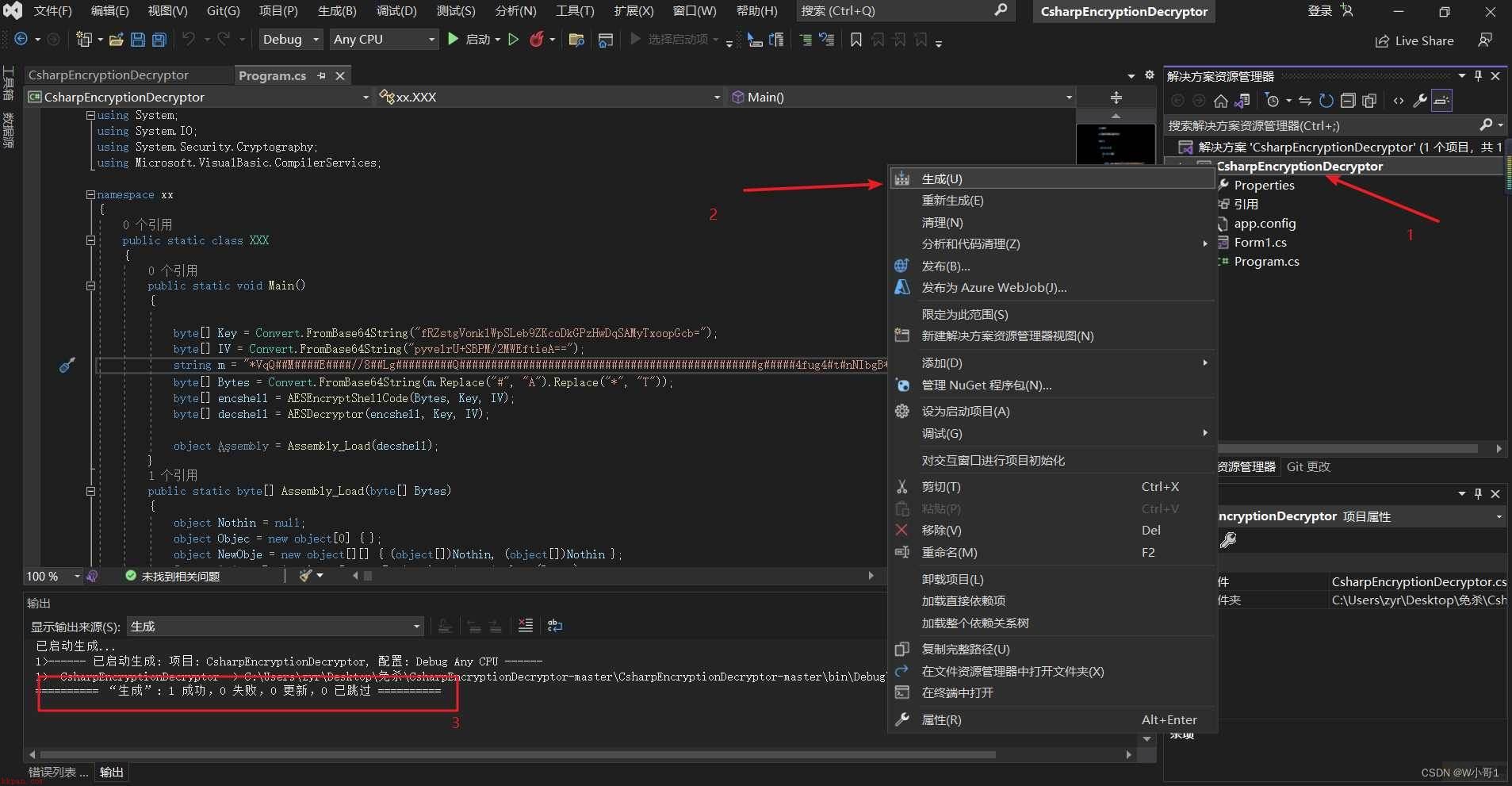Select app.config in Solution Explorer
The height and width of the screenshot is (786, 1512).
click(1265, 223)
